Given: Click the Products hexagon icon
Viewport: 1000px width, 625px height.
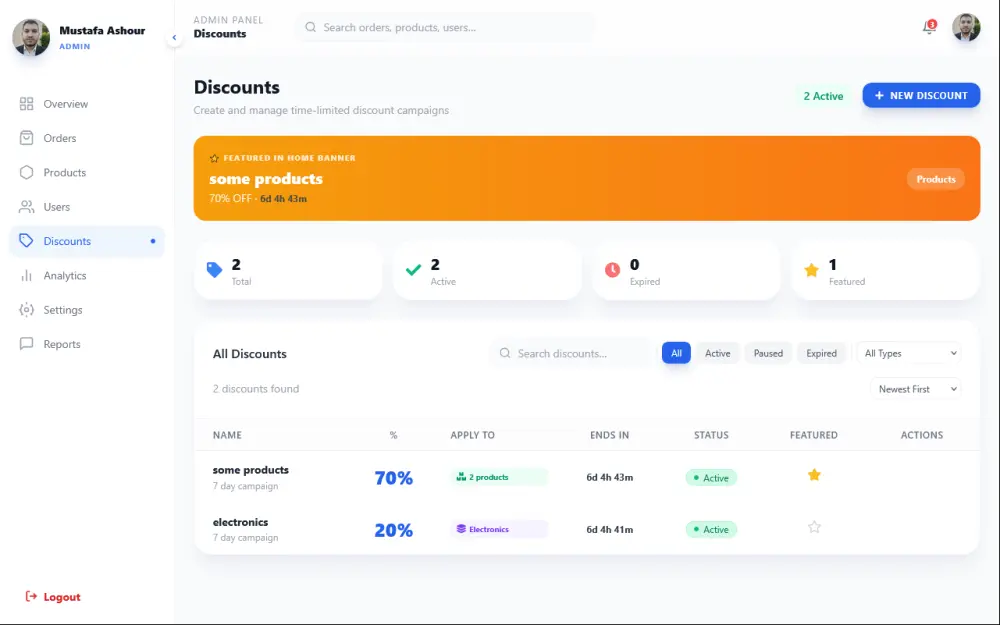Looking at the screenshot, I should [x=26, y=172].
